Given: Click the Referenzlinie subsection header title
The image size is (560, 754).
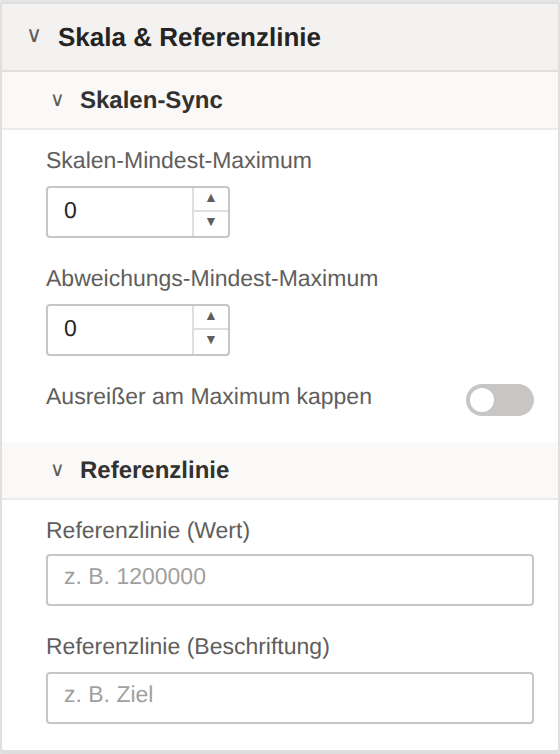Looking at the screenshot, I should [154, 470].
